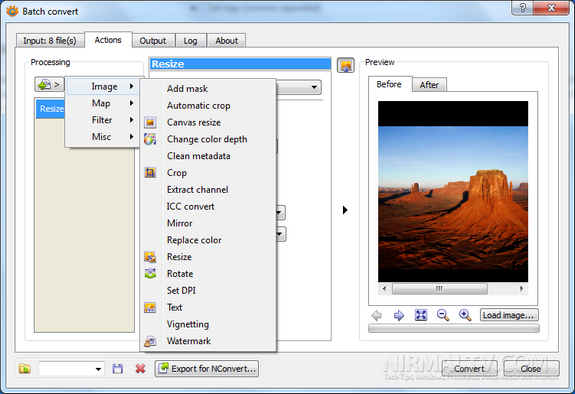The image size is (575, 394).
Task: Zoom out the preview image
Action: (443, 315)
